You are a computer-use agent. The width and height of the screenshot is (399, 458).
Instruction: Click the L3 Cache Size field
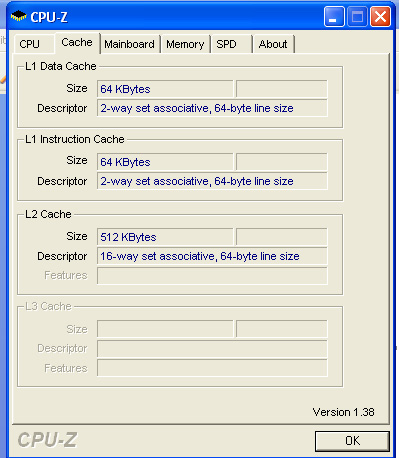tap(165, 329)
